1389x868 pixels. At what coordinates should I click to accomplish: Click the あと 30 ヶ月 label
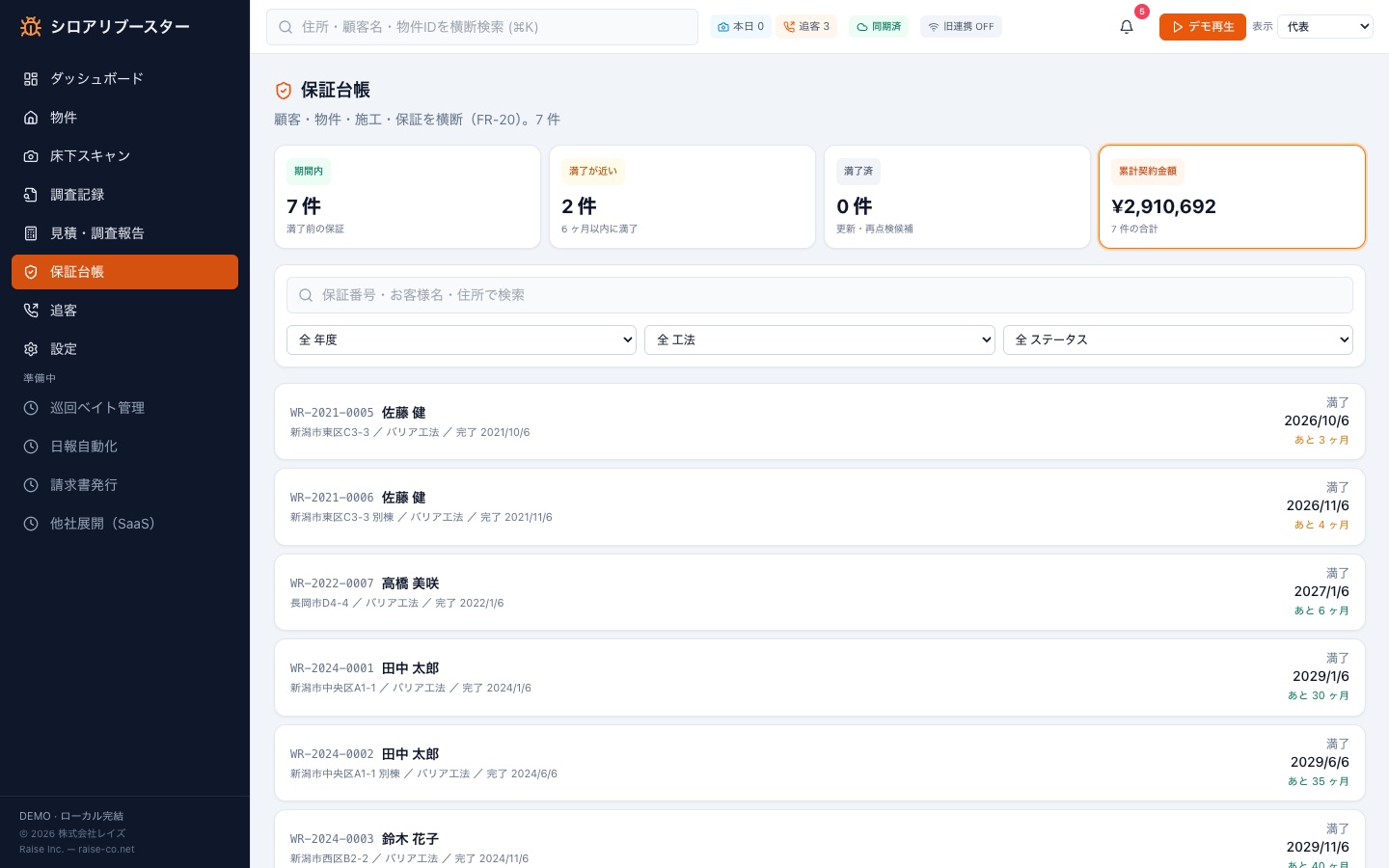(1318, 695)
